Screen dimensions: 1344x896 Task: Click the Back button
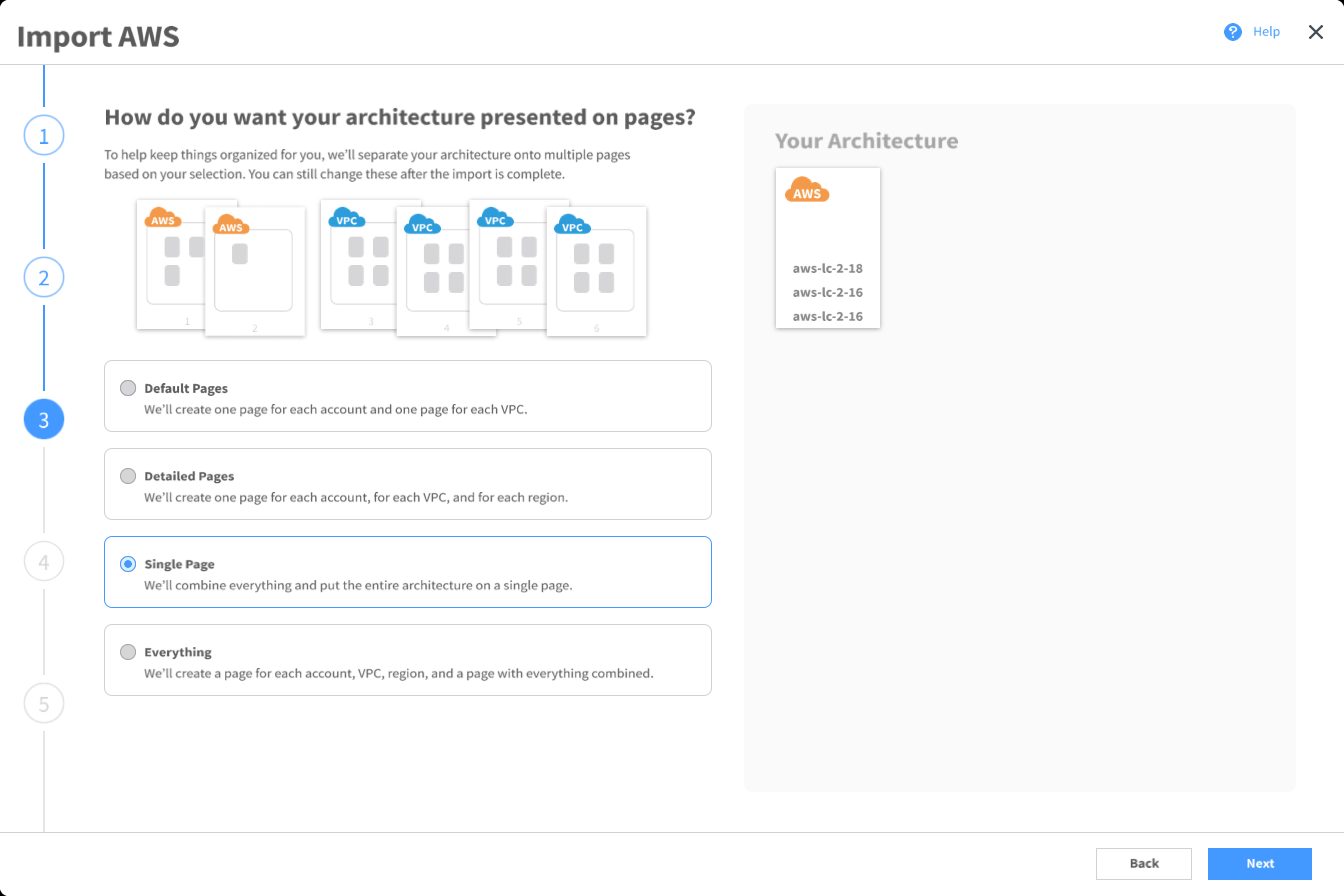click(x=1143, y=863)
